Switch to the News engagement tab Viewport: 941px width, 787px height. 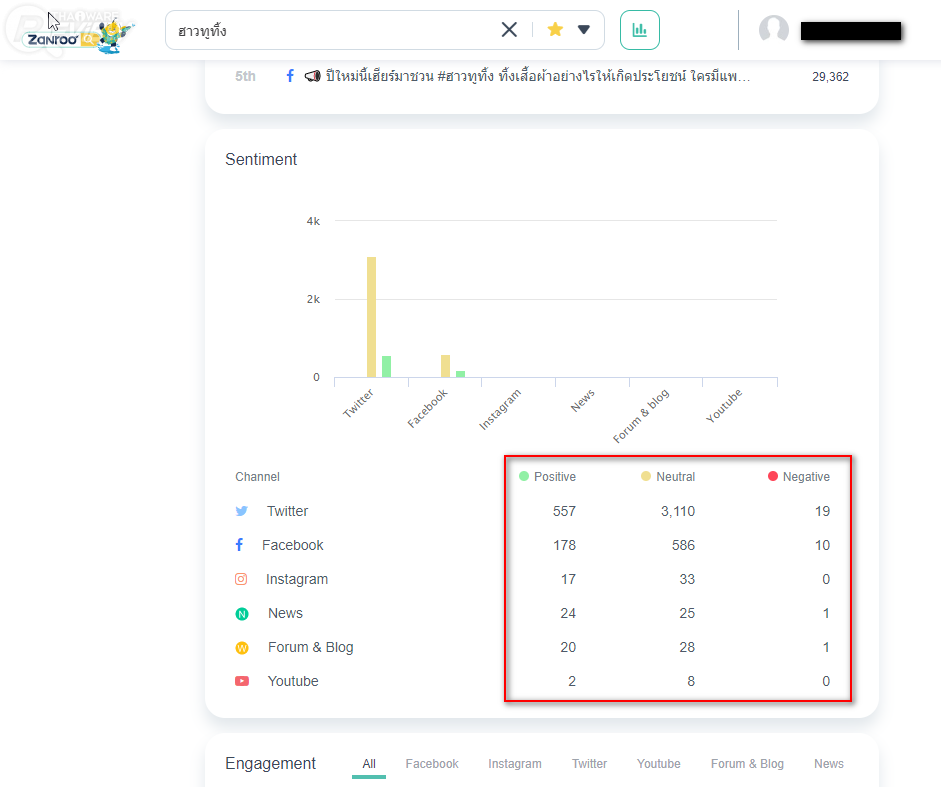pyautogui.click(x=829, y=764)
